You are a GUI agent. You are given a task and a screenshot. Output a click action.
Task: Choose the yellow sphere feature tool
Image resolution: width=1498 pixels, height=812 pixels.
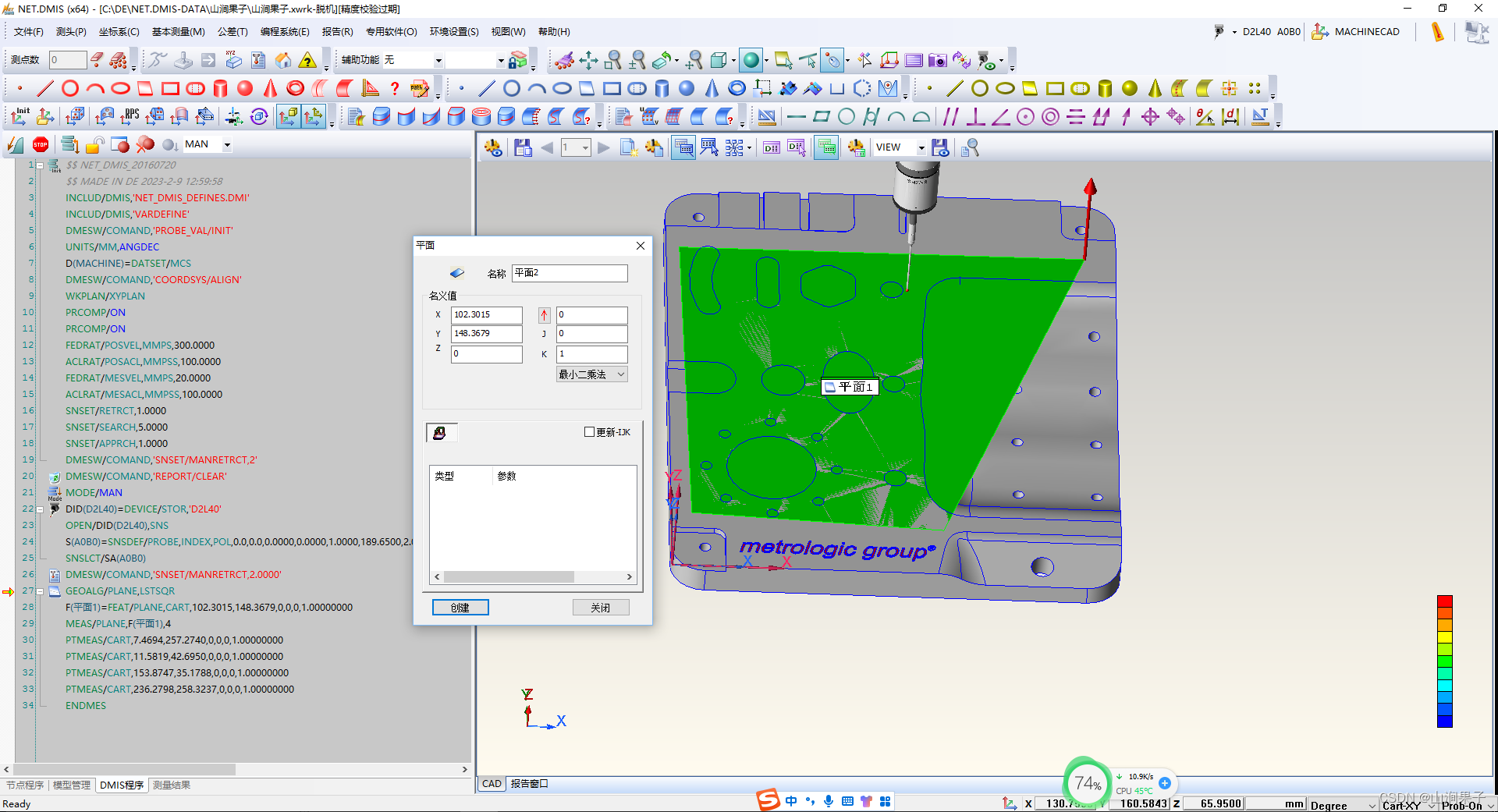tap(1129, 88)
